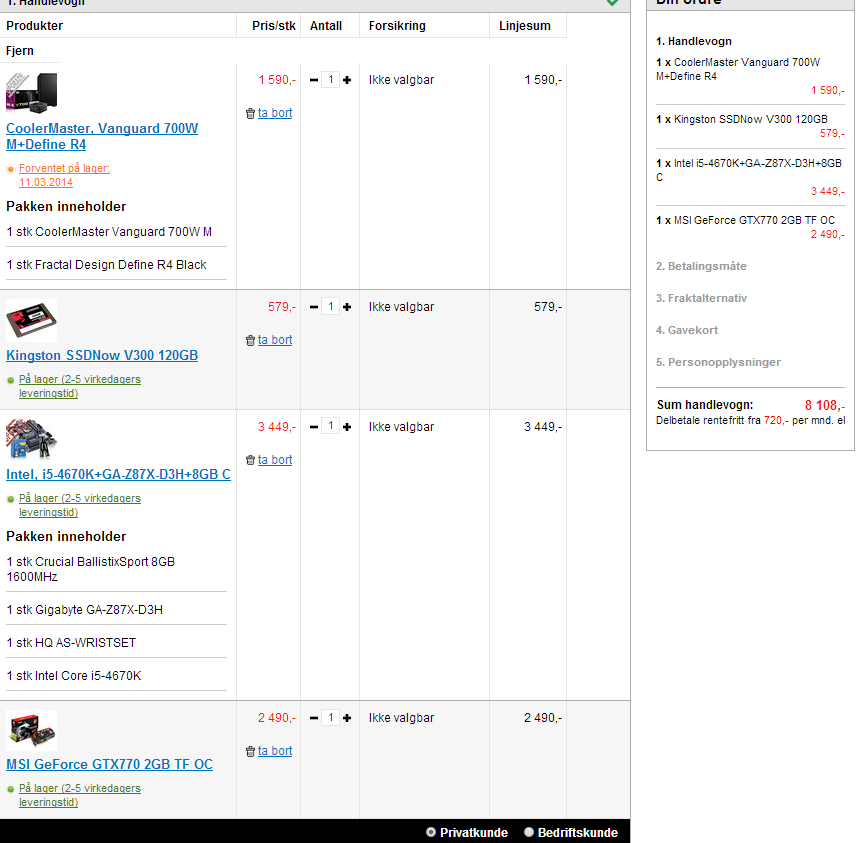Select 1. Handlevogn in order summary

point(693,41)
